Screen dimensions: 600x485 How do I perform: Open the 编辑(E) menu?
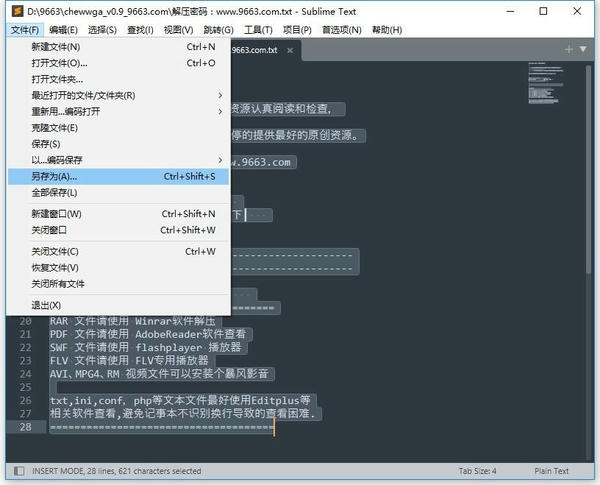coord(64,30)
